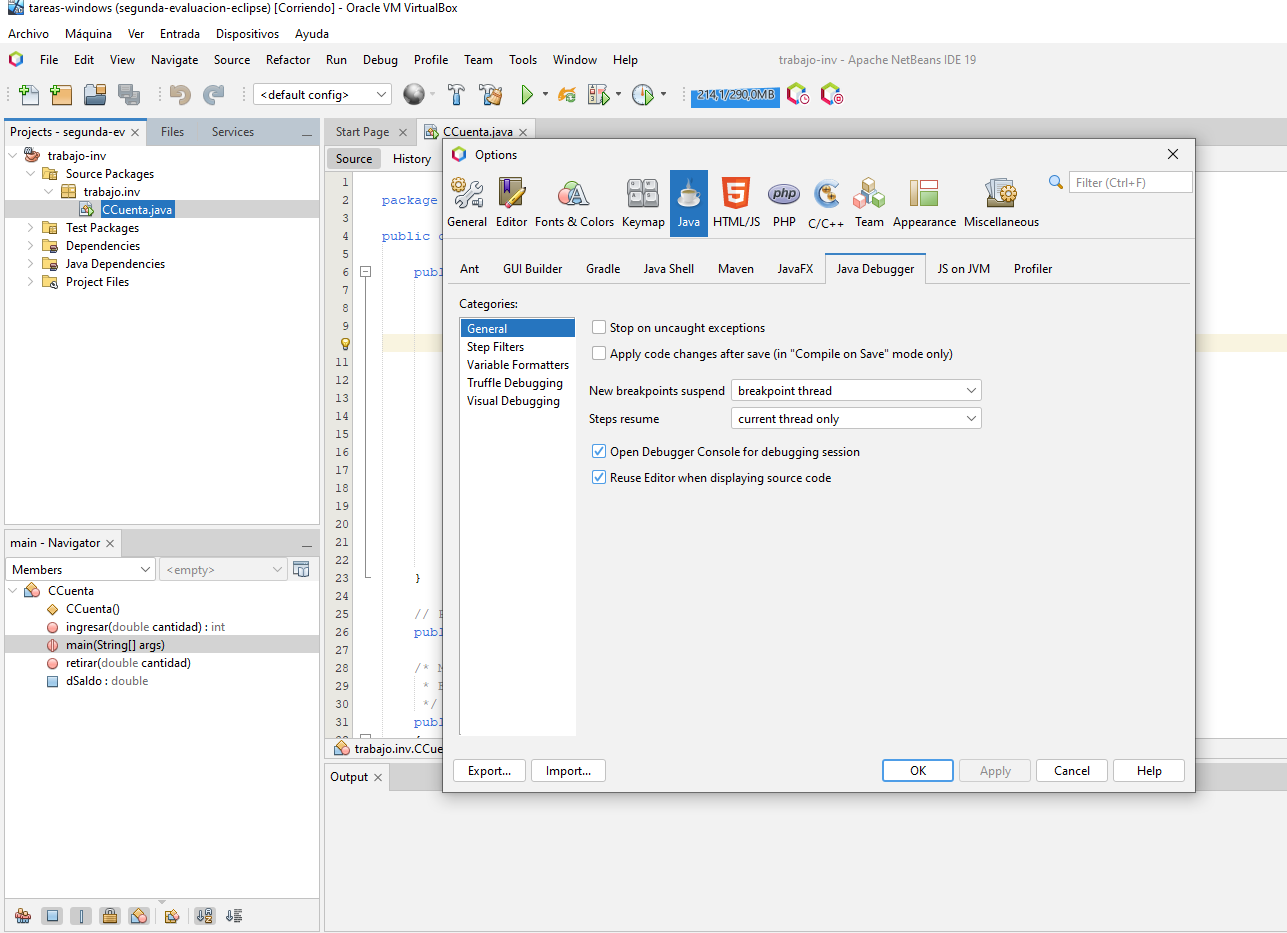1287x933 pixels.
Task: Open New breakpoints suspend dropdown
Action: pos(856,391)
